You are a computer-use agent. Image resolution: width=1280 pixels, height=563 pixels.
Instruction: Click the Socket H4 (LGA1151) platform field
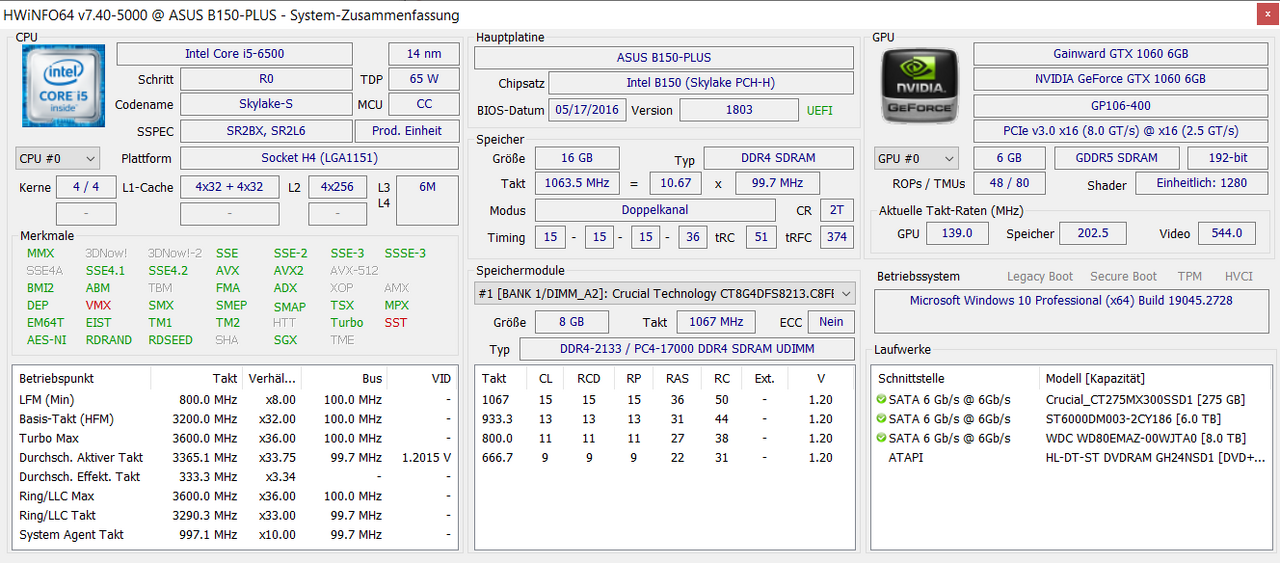click(319, 158)
